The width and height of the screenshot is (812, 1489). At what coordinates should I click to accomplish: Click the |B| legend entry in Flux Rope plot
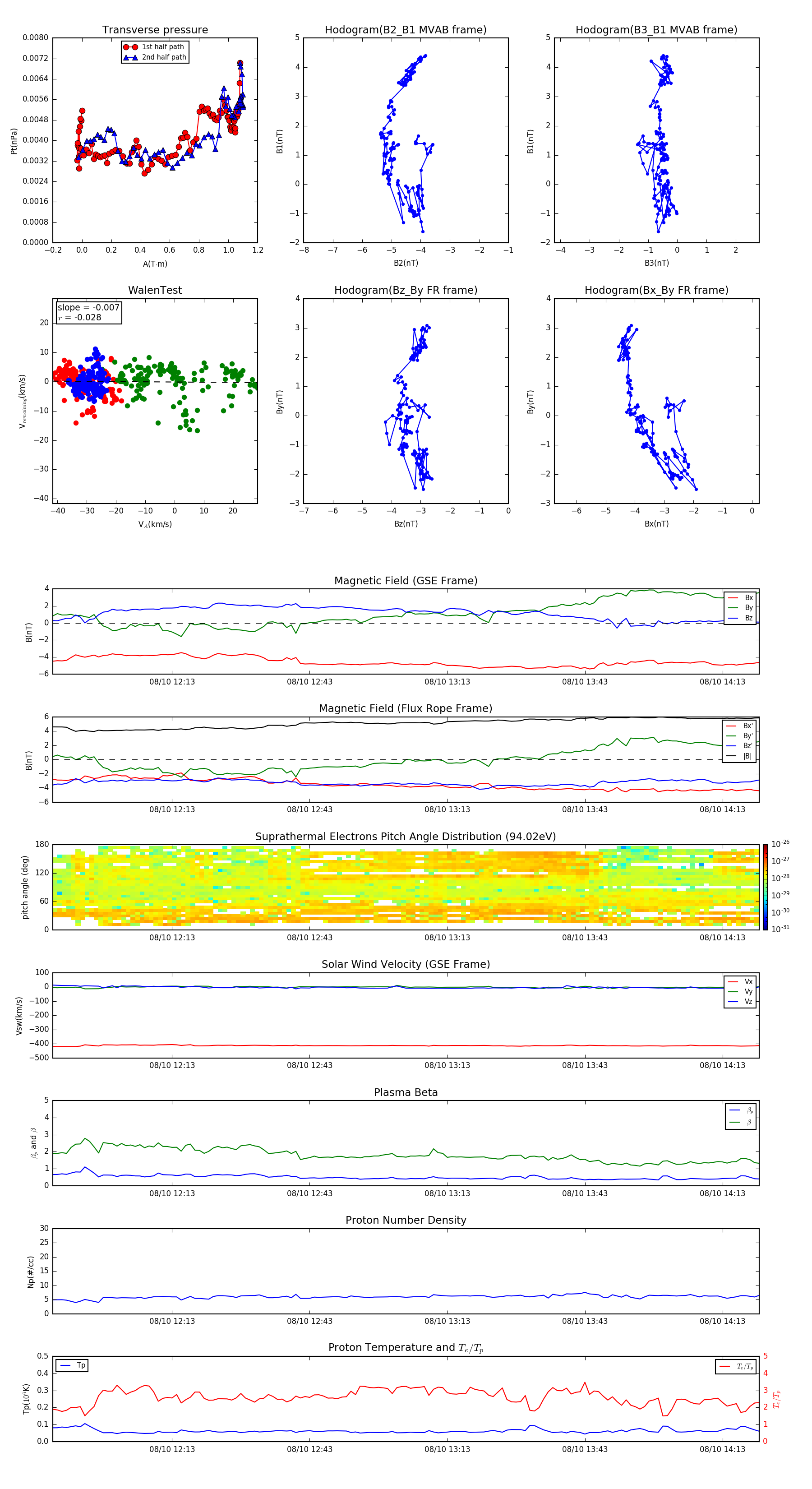click(x=739, y=757)
